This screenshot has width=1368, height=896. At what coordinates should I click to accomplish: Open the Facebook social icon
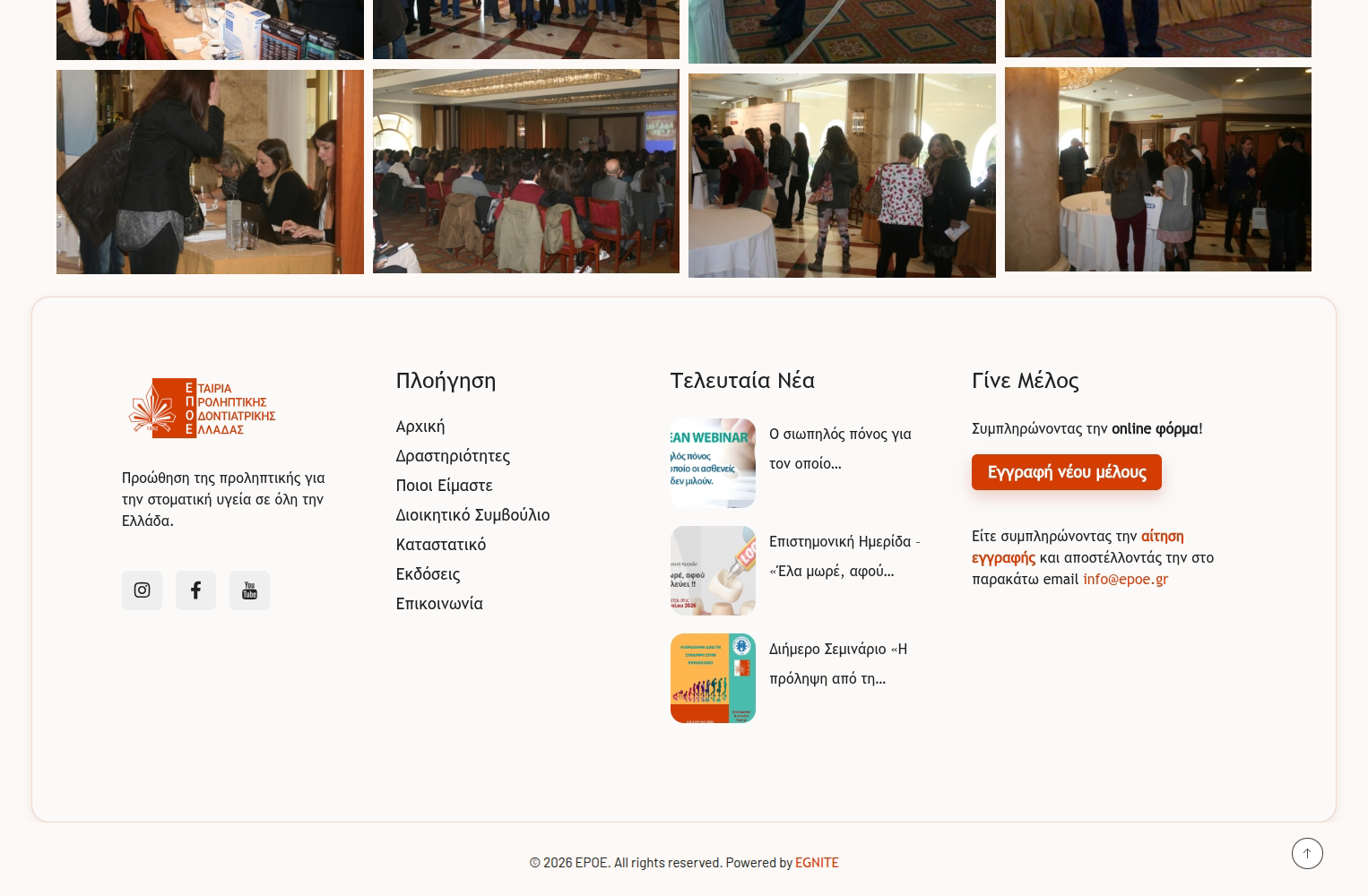pyautogui.click(x=195, y=590)
